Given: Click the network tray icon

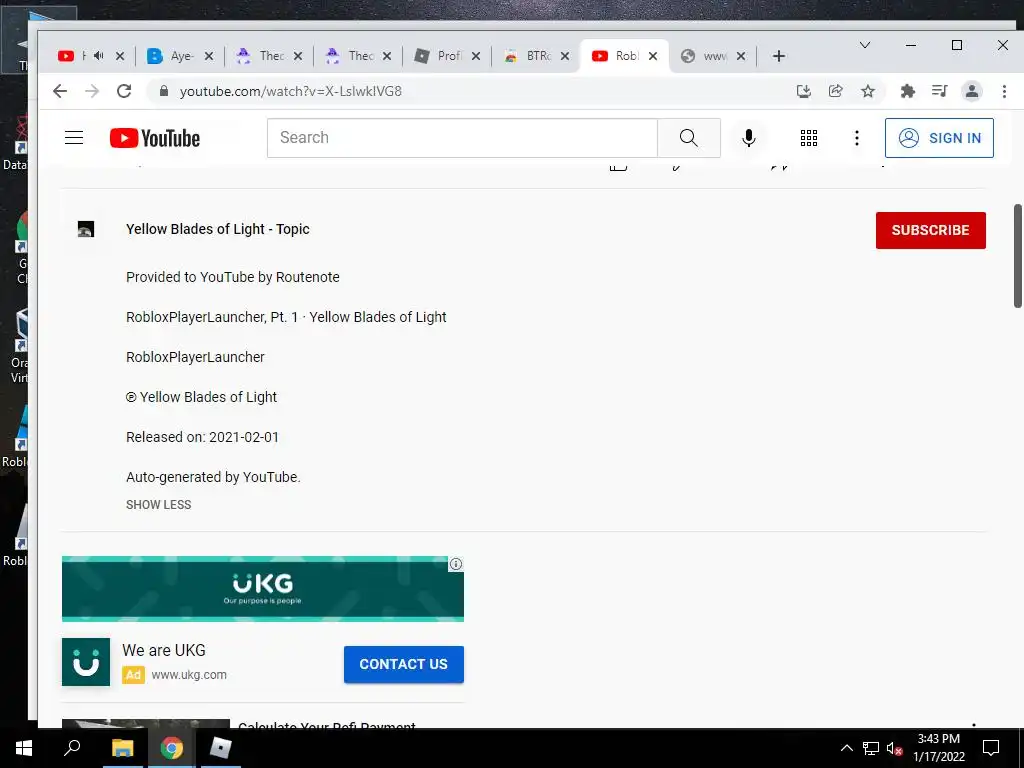Looking at the screenshot, I should (x=871, y=748).
